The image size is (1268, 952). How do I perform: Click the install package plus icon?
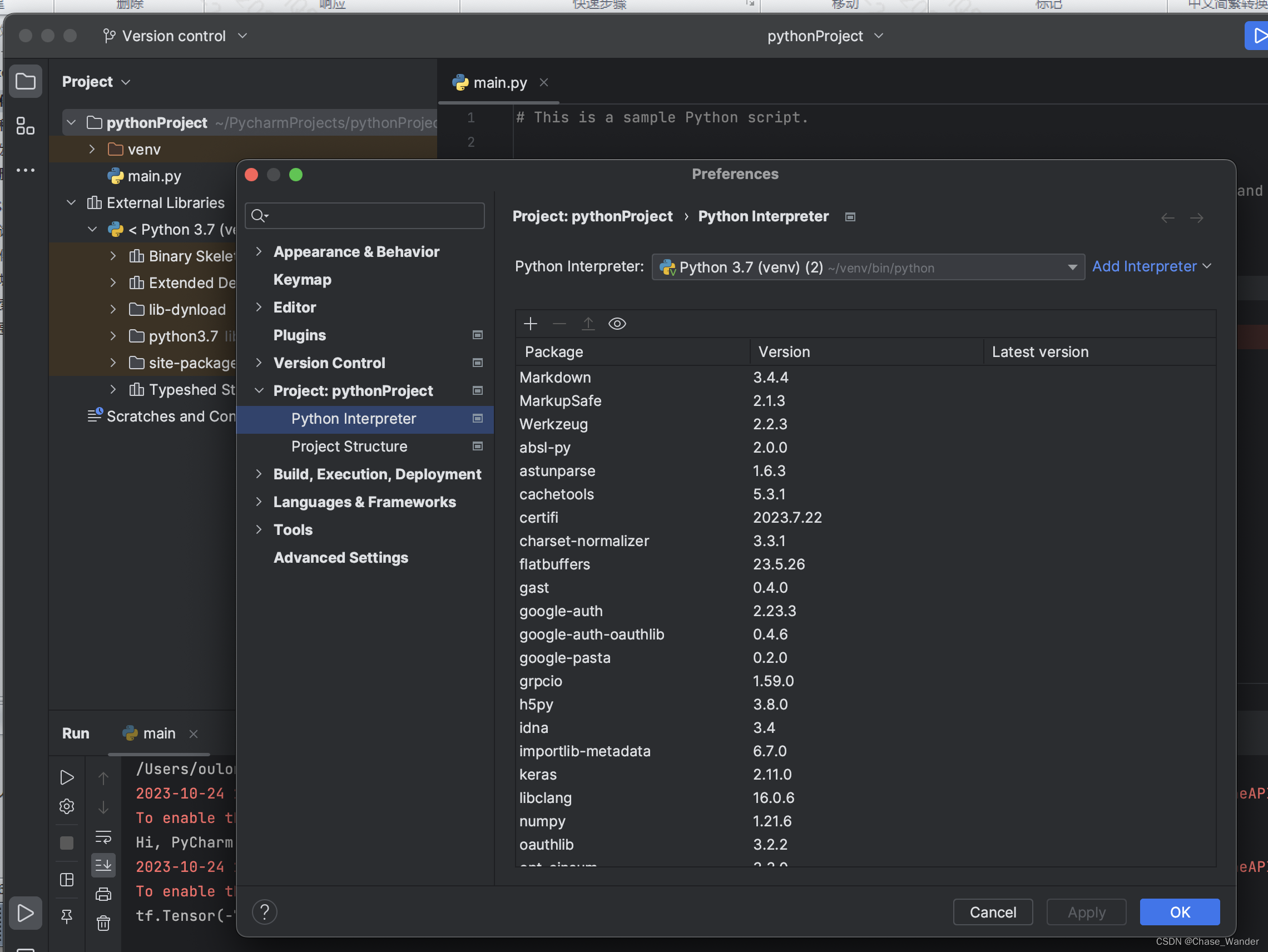(x=530, y=324)
